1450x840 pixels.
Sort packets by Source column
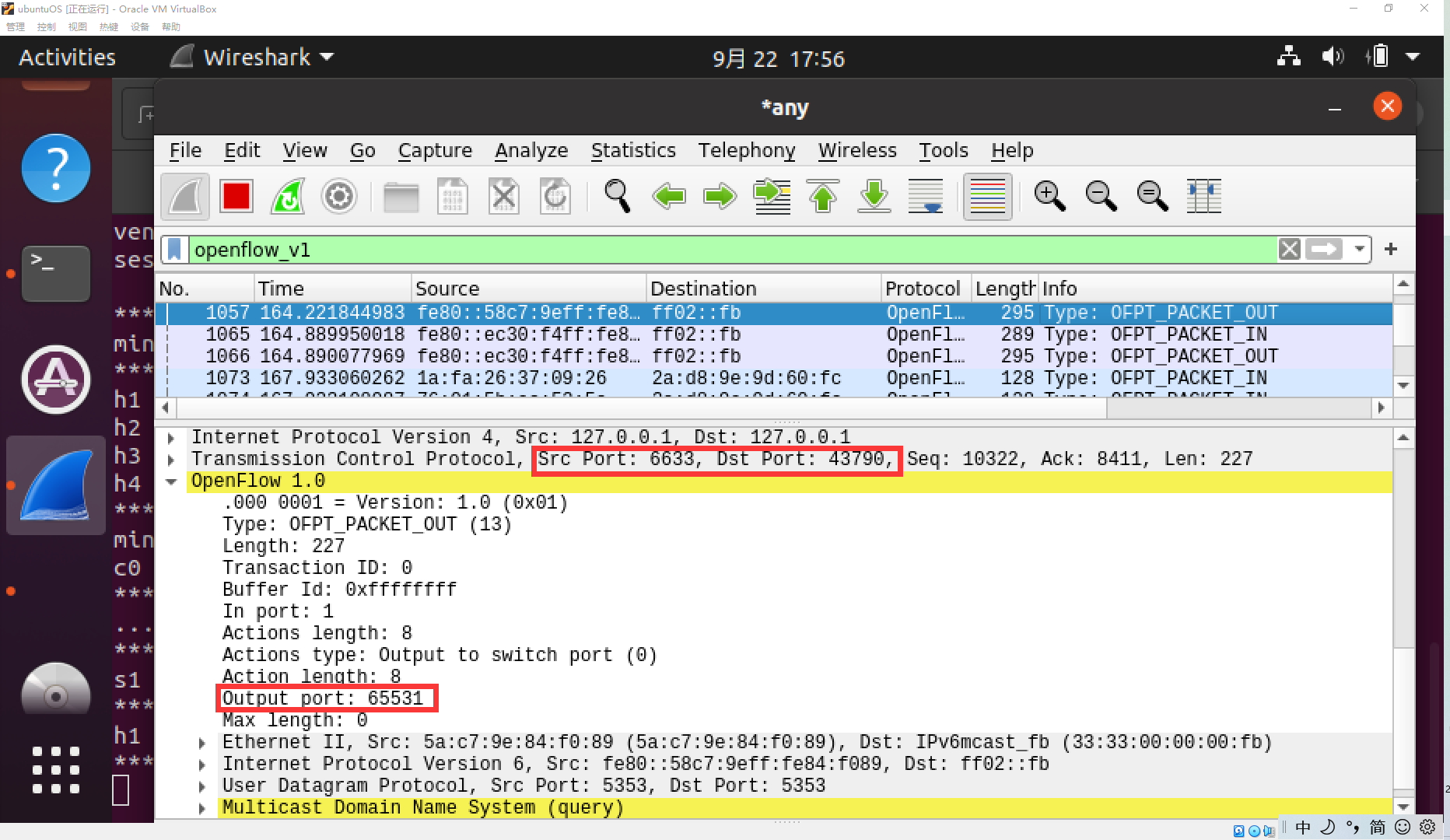click(529, 289)
